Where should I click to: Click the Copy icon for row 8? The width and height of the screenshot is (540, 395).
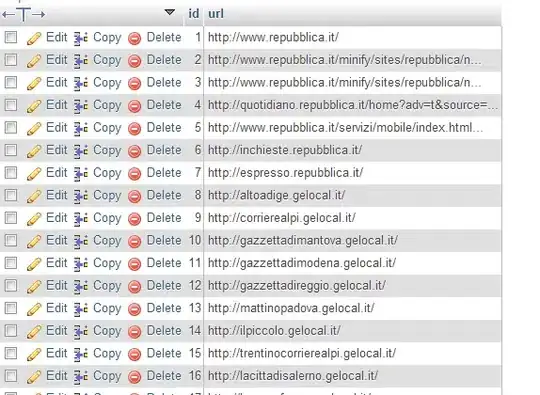click(81, 196)
